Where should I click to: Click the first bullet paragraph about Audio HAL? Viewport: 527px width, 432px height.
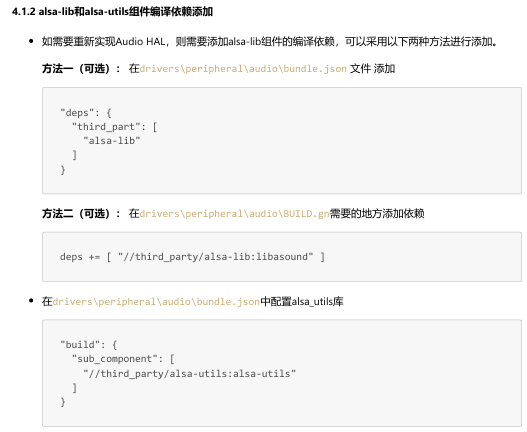pos(270,42)
